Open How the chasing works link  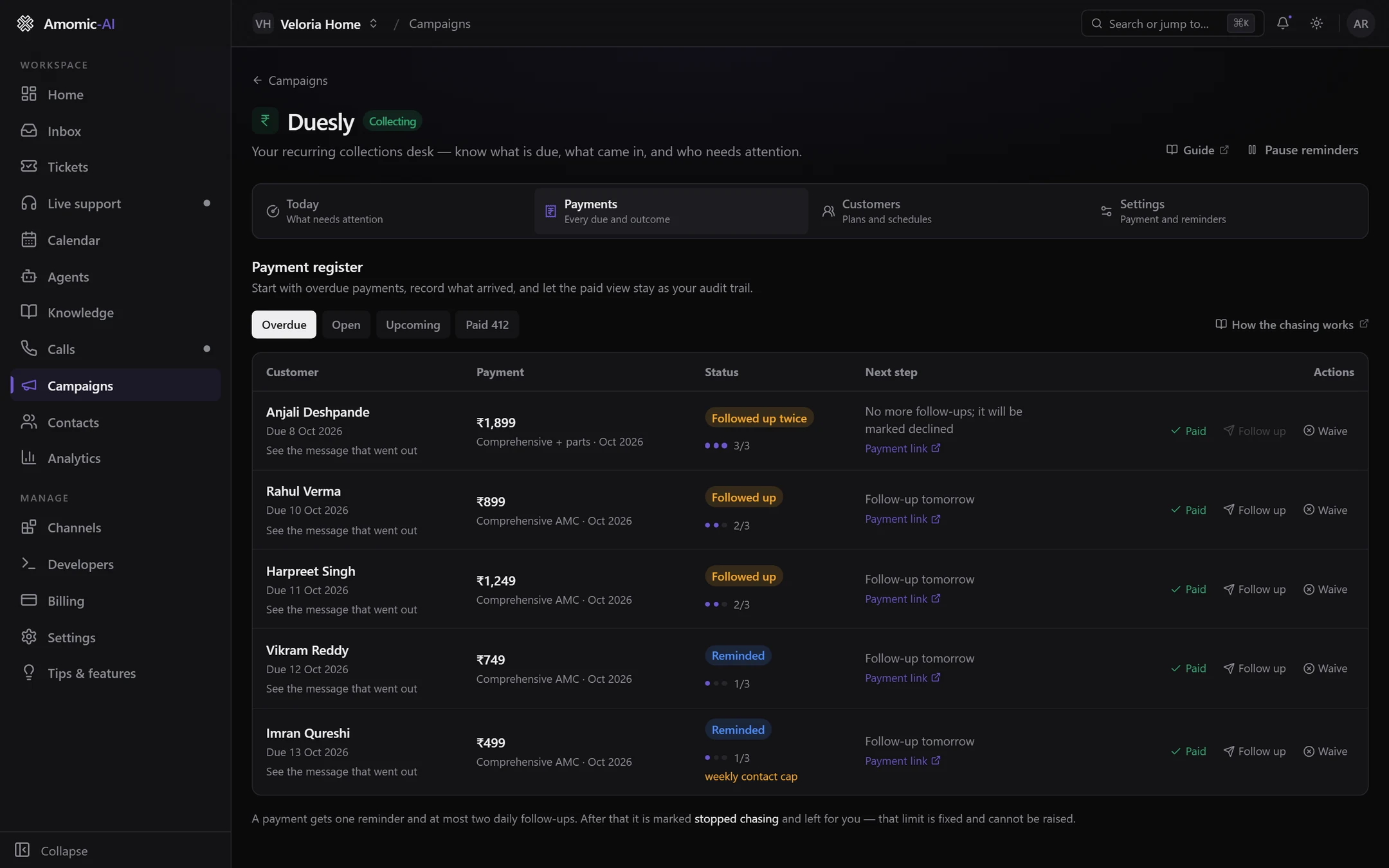pos(1292,325)
